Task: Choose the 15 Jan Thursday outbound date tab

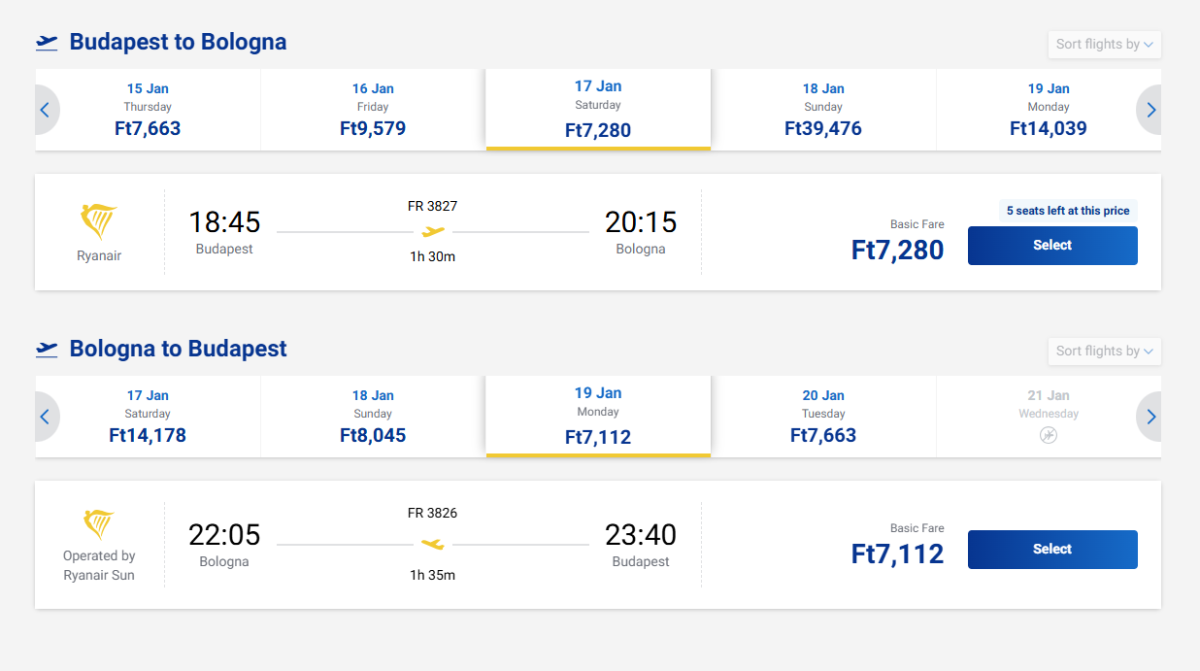Action: tap(148, 110)
